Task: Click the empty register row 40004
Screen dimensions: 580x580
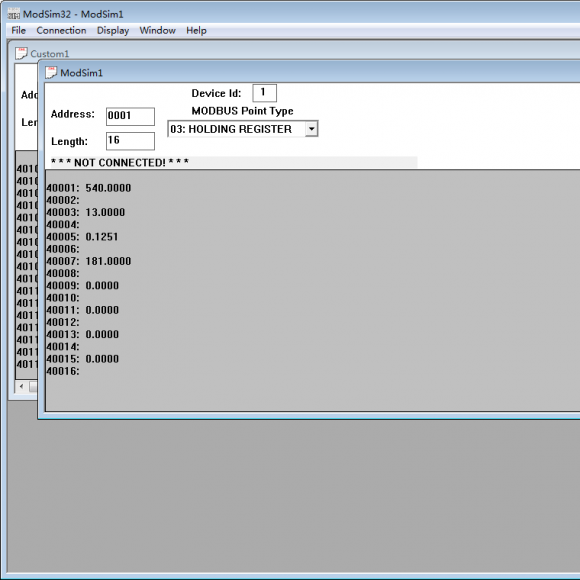Action: pos(63,225)
